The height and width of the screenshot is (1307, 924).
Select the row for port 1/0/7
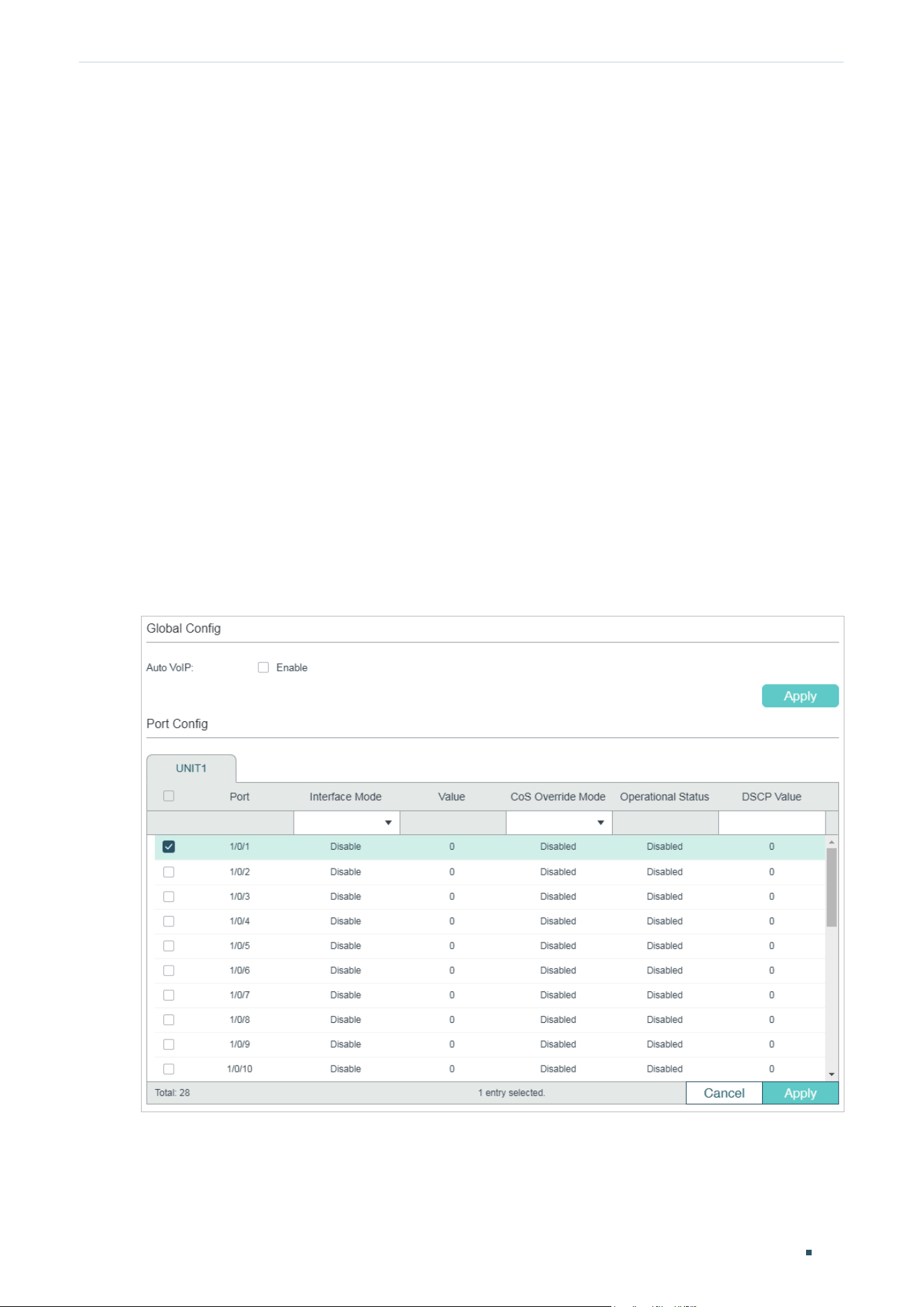pos(490,996)
